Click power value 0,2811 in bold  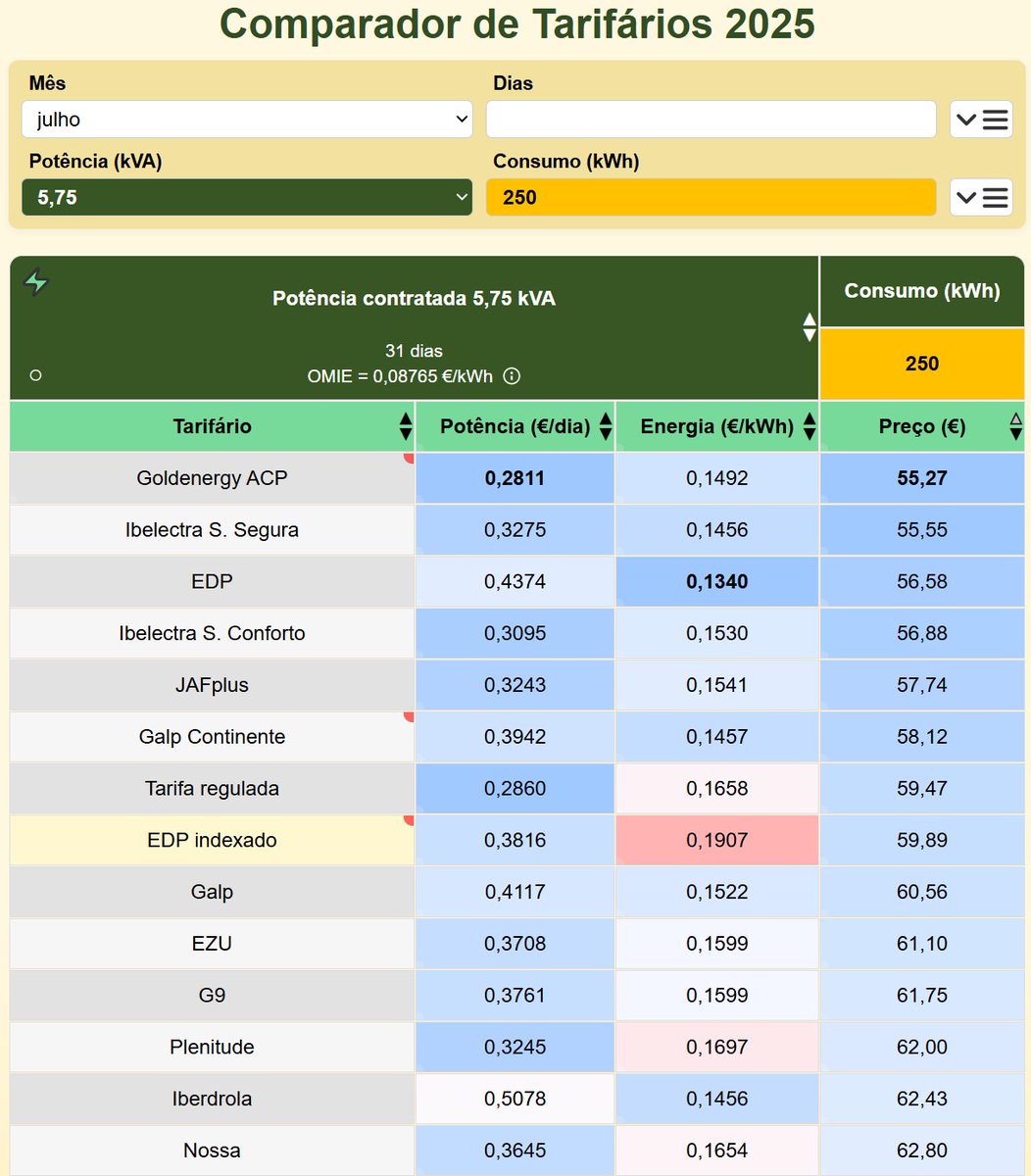515,478
